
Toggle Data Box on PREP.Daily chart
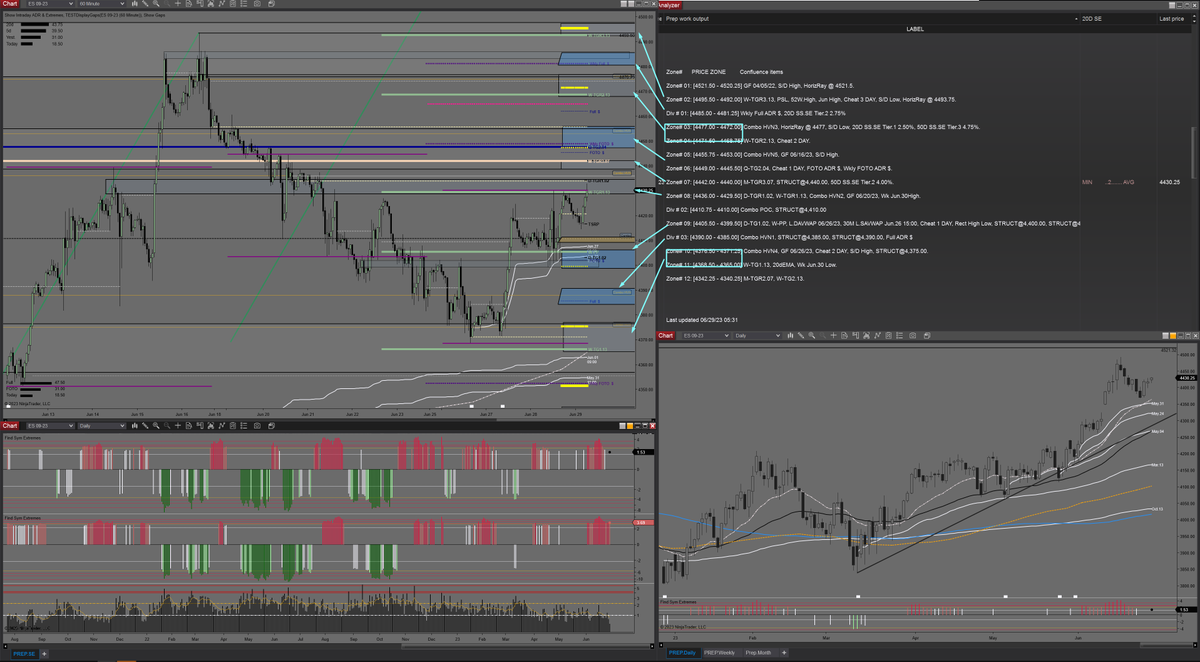pyautogui.click(x=844, y=335)
